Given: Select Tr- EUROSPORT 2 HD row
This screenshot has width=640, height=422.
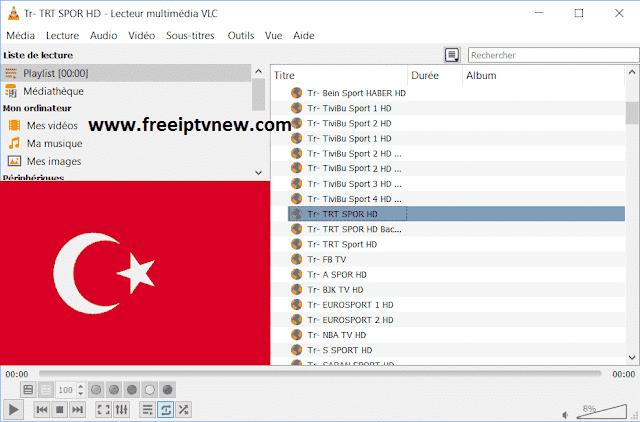Looking at the screenshot, I should point(448,320).
